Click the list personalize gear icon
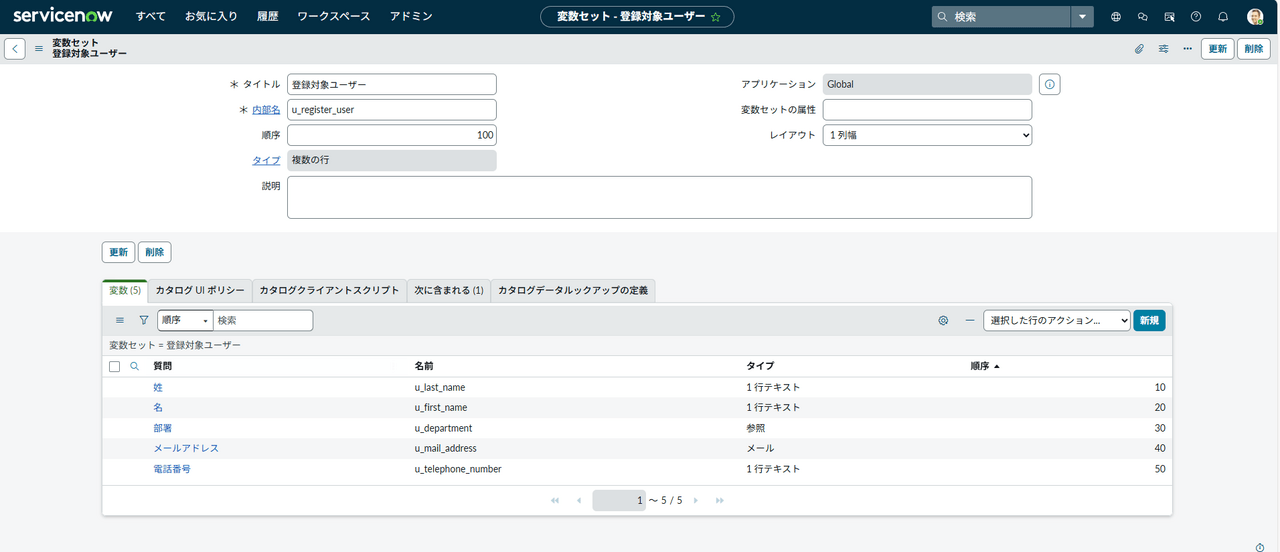 942,320
